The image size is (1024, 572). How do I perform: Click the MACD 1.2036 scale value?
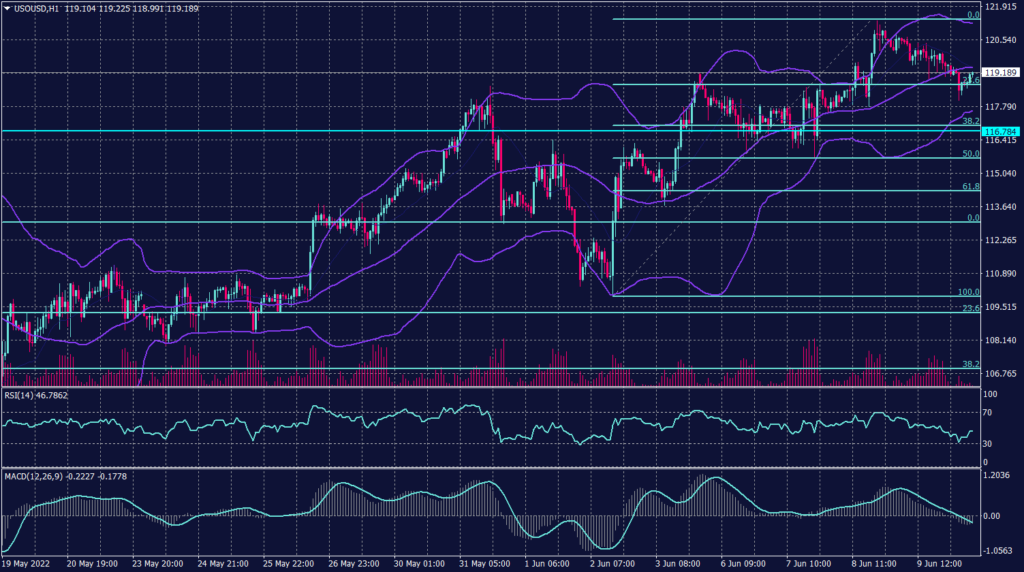click(x=997, y=475)
